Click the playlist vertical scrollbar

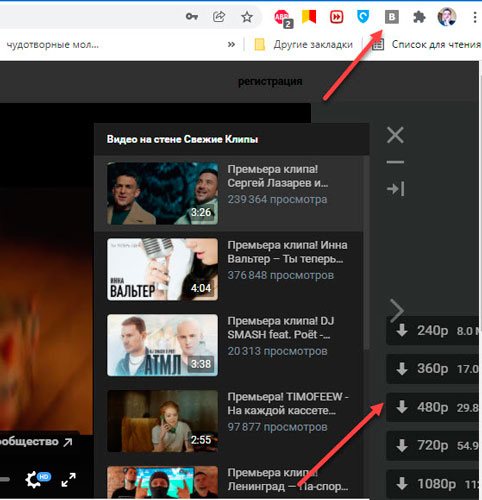366,253
